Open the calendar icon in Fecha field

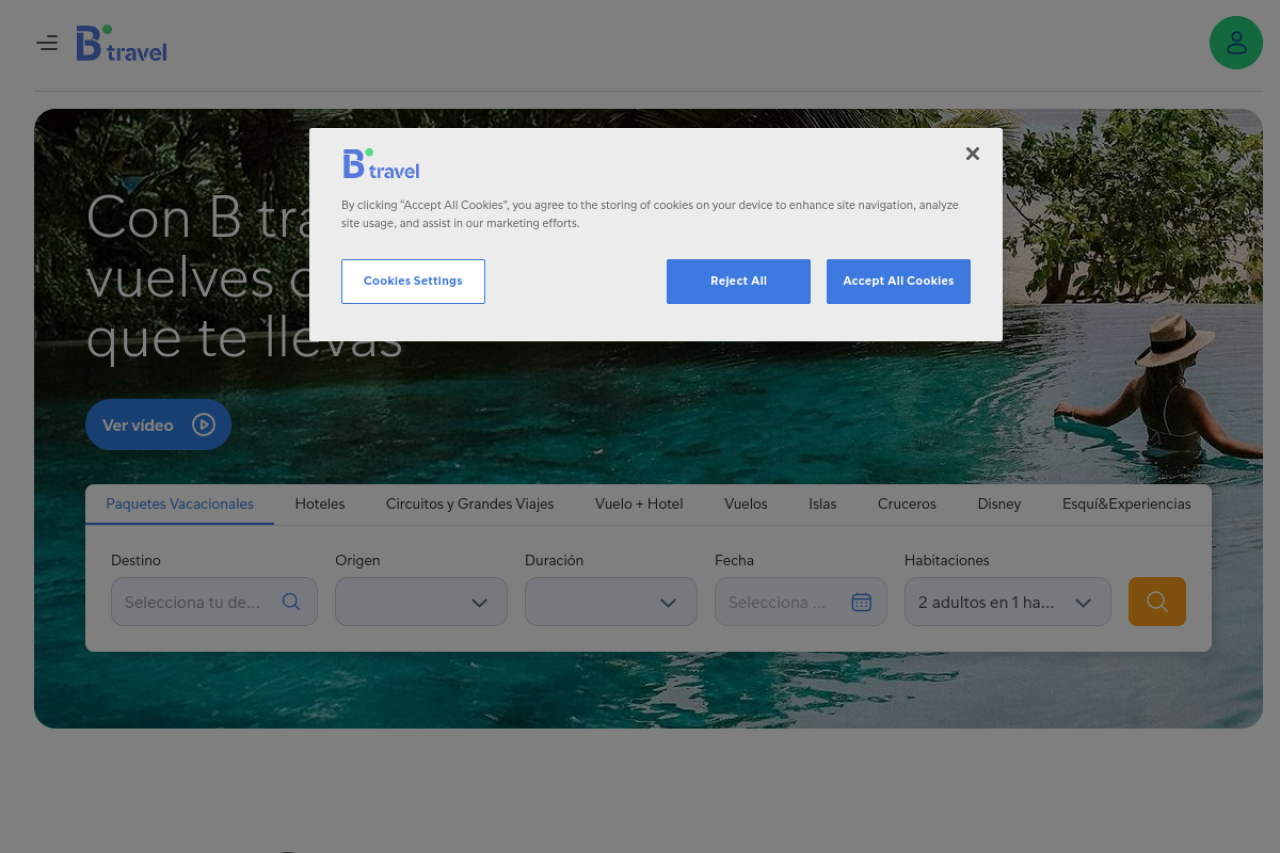pos(861,602)
